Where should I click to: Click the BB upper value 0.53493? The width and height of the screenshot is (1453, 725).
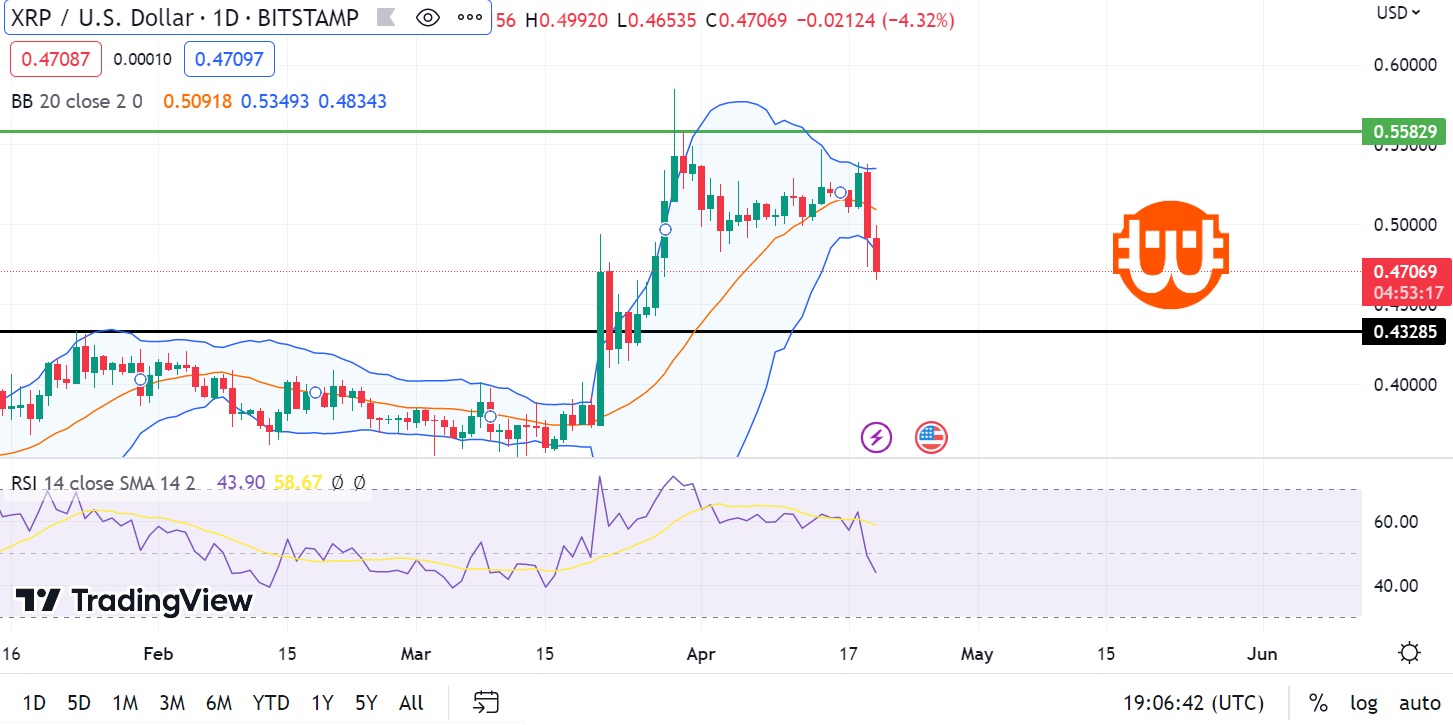275,101
